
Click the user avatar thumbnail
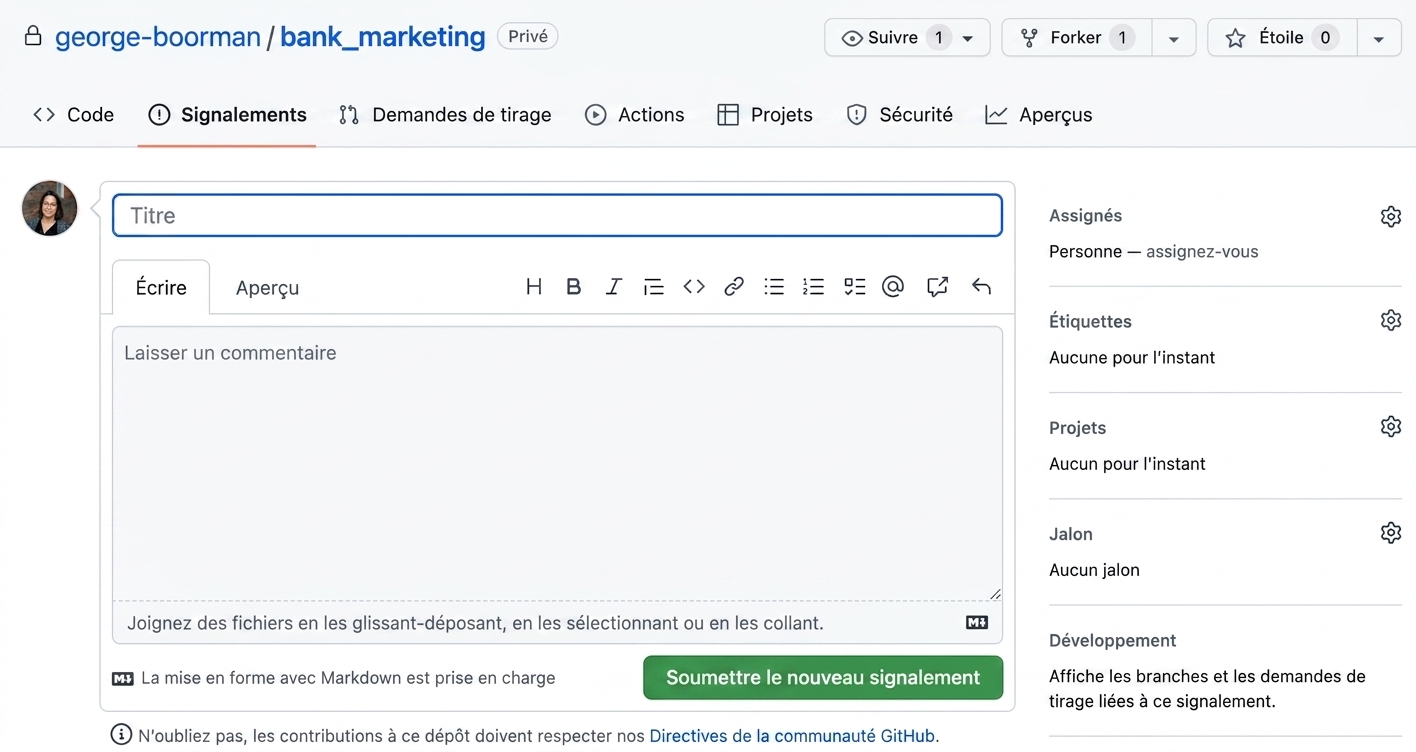pos(50,208)
